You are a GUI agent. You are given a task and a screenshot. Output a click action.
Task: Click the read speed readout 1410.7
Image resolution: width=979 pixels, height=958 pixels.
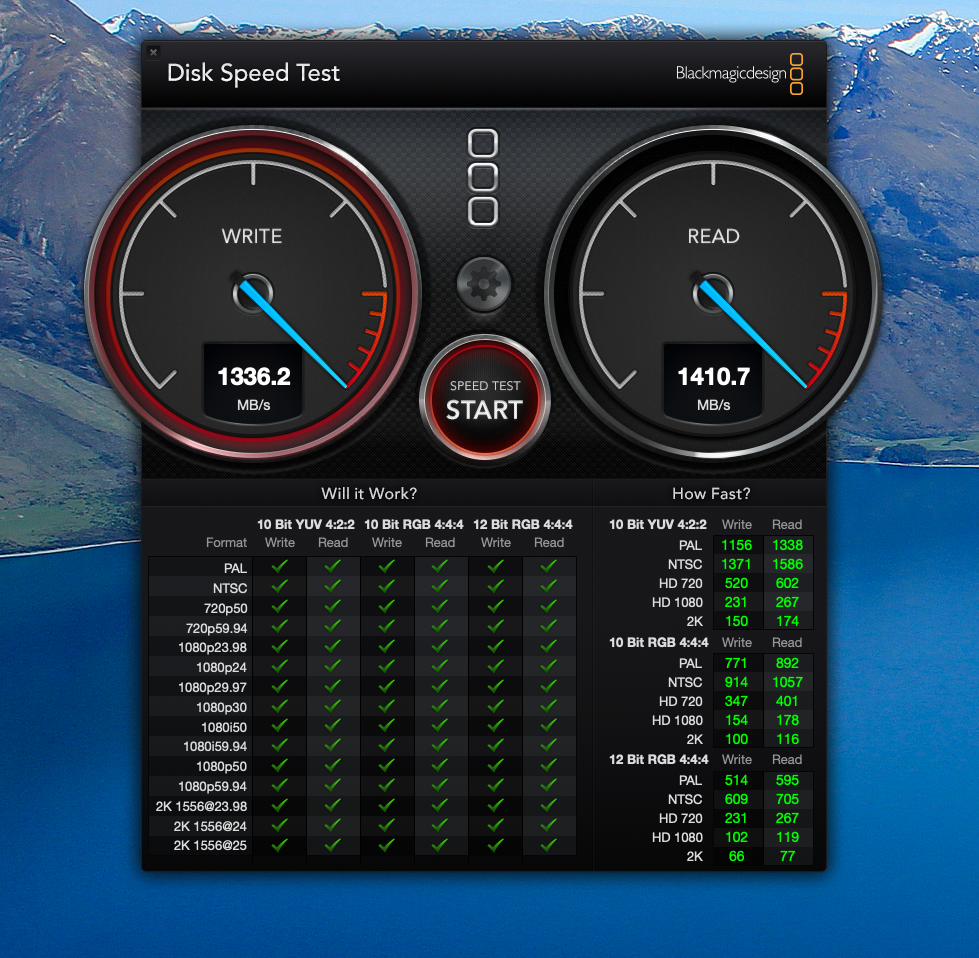[714, 377]
